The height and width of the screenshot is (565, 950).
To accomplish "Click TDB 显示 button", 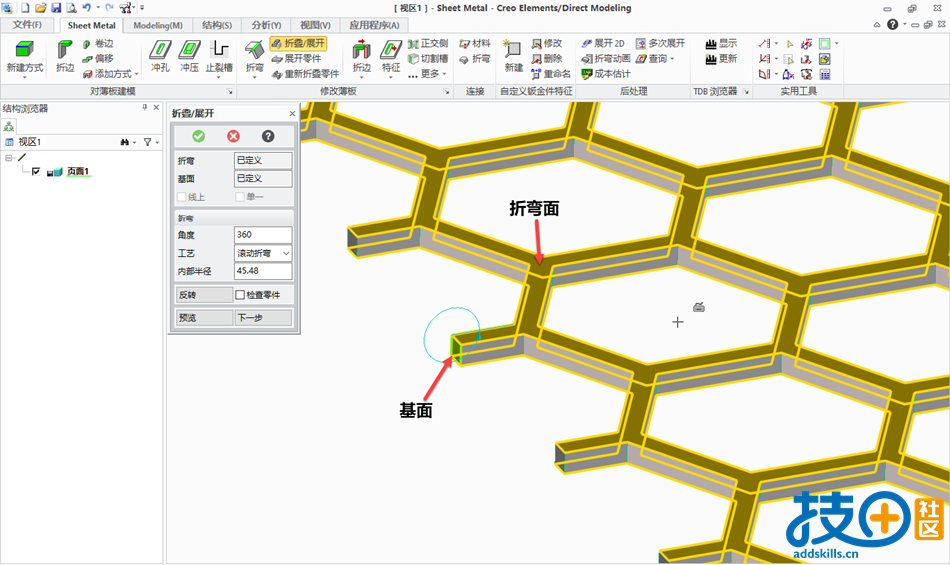I will 722,44.
